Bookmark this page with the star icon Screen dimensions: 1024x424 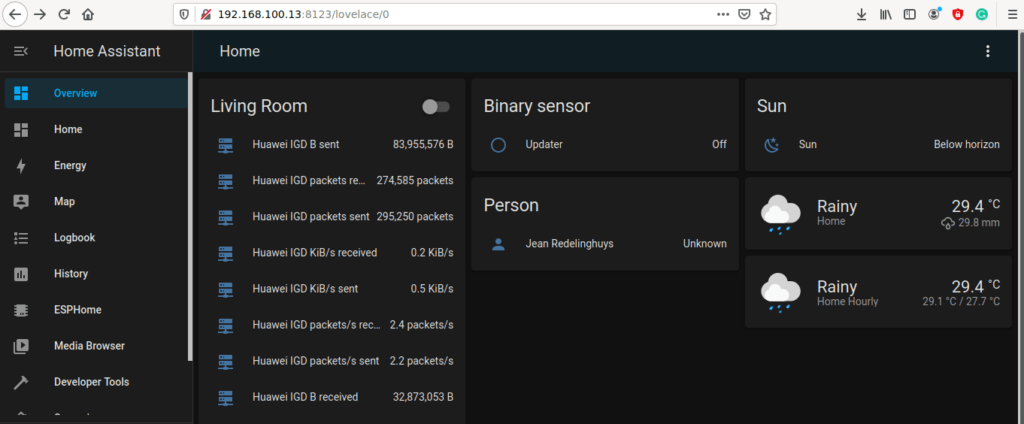765,14
